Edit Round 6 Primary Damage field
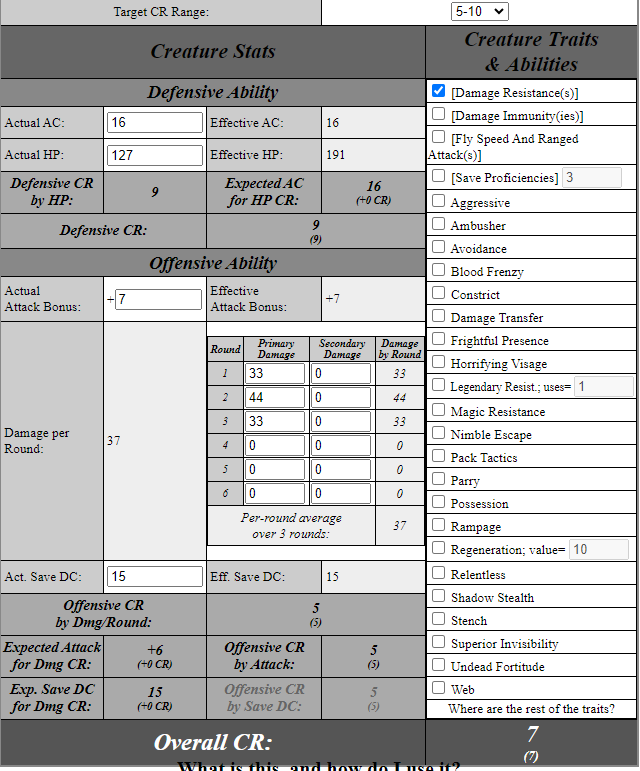This screenshot has width=640, height=771. click(x=275, y=493)
